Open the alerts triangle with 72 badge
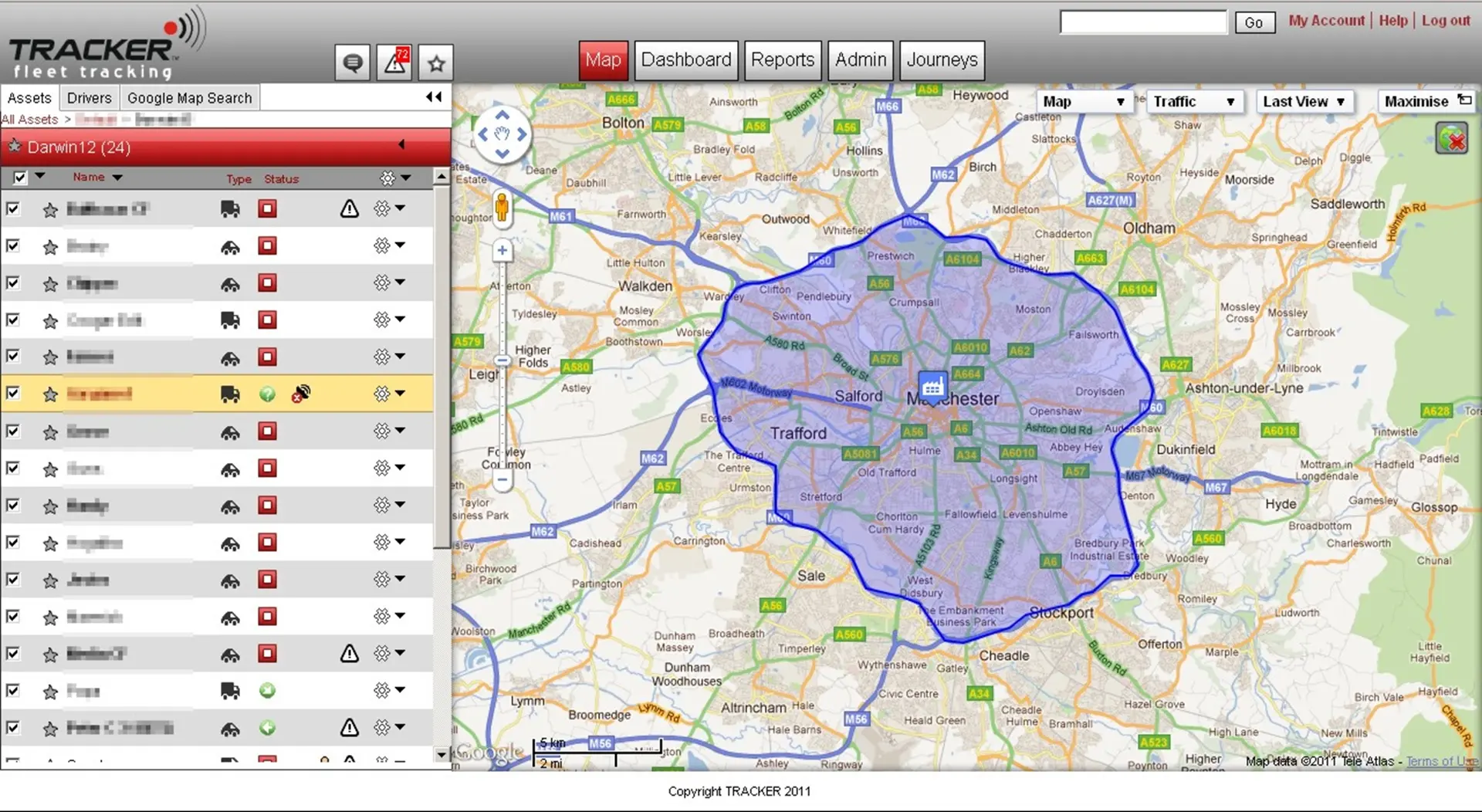Screen dimensions: 1482x812 click(394, 63)
